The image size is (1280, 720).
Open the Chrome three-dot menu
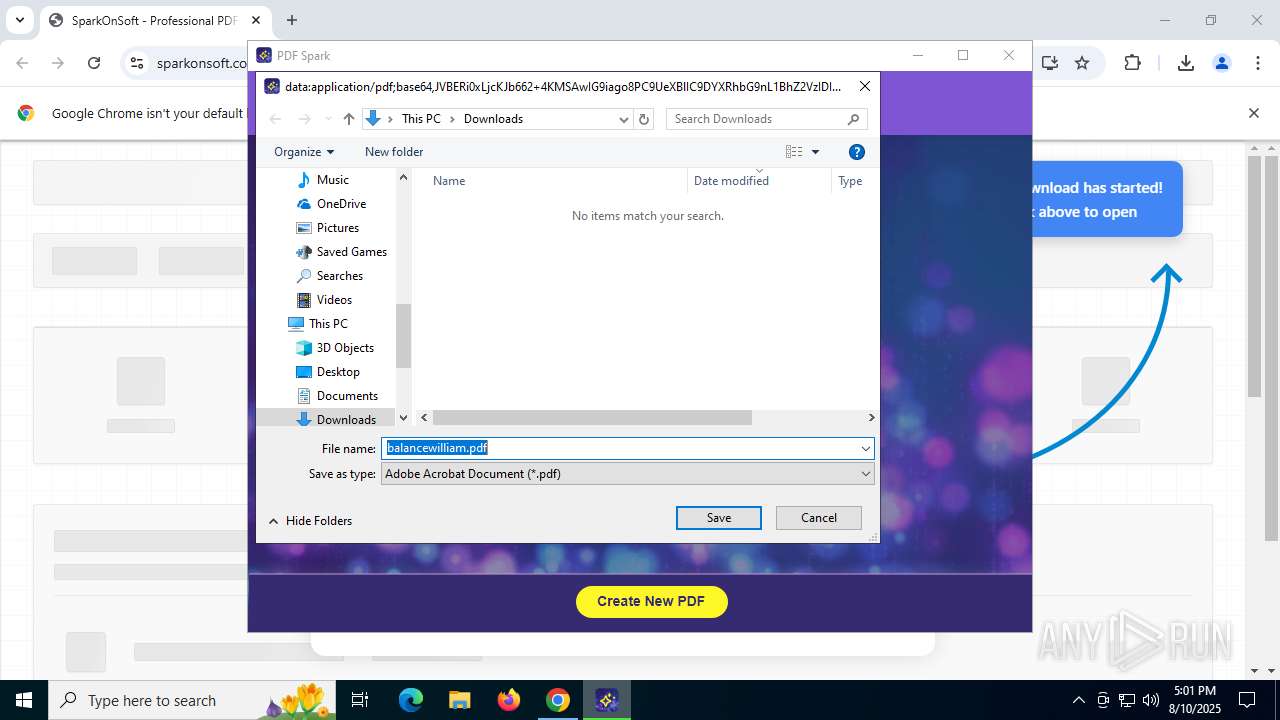pyautogui.click(x=1258, y=63)
